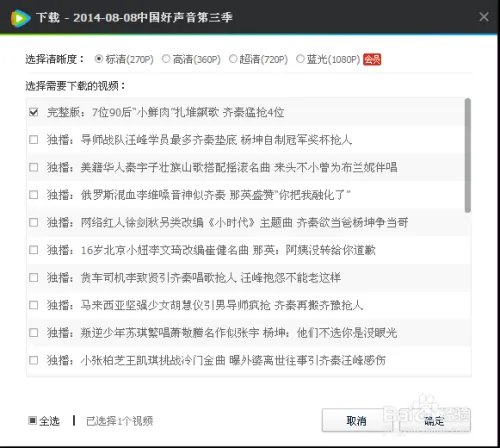Screen dimensions: 500x448
Task: Check video 美籍华人秦宇子壮族山歌
Action: click(33, 167)
